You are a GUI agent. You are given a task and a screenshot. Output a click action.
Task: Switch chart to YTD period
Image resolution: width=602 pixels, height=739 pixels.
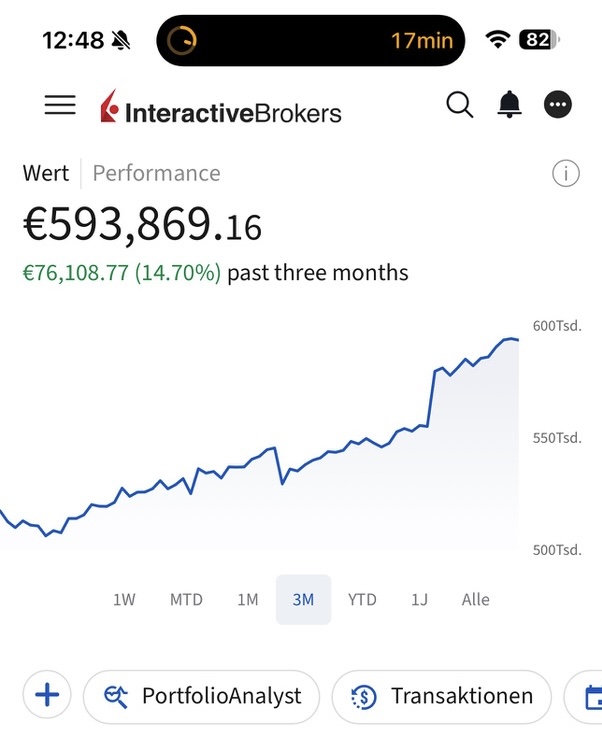click(x=362, y=599)
